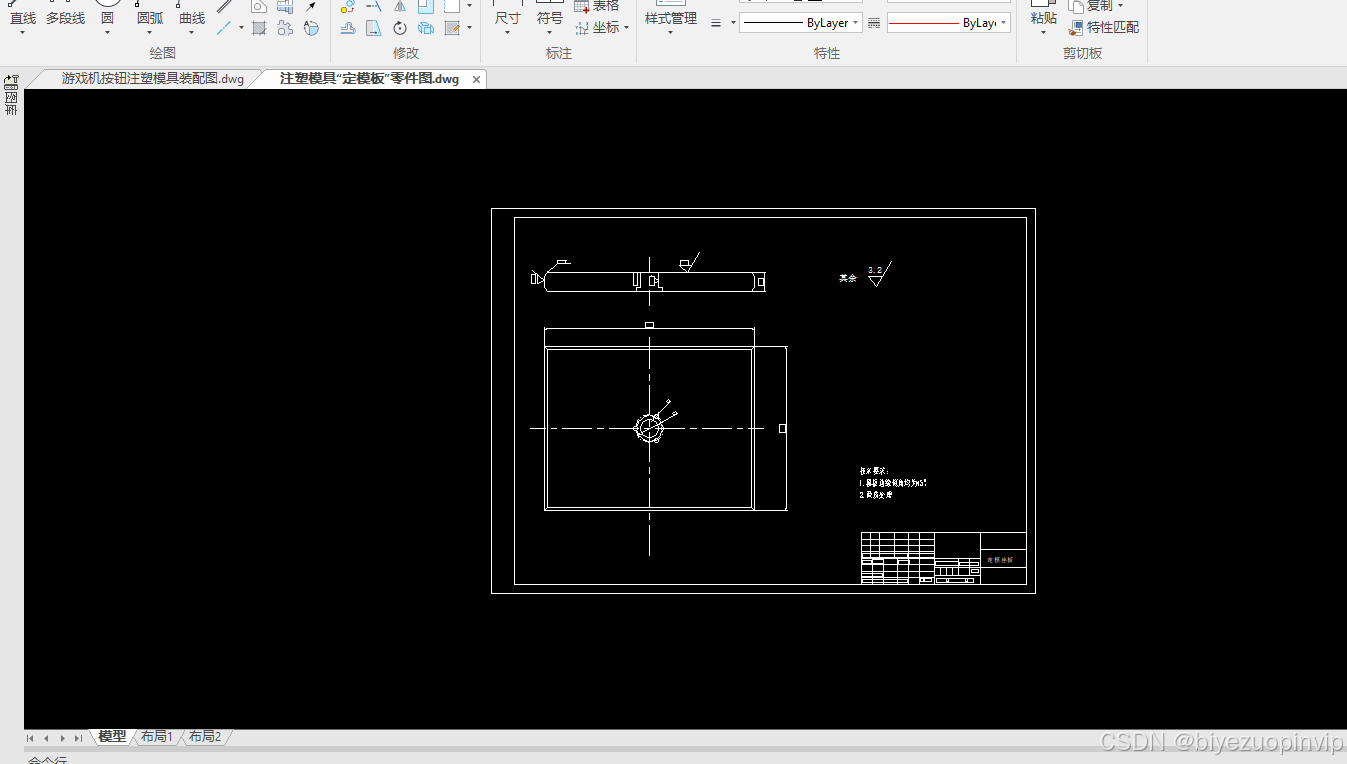The width and height of the screenshot is (1347, 764).
Task: Select the Curve (曲线) tool
Action: pyautogui.click(x=192, y=13)
